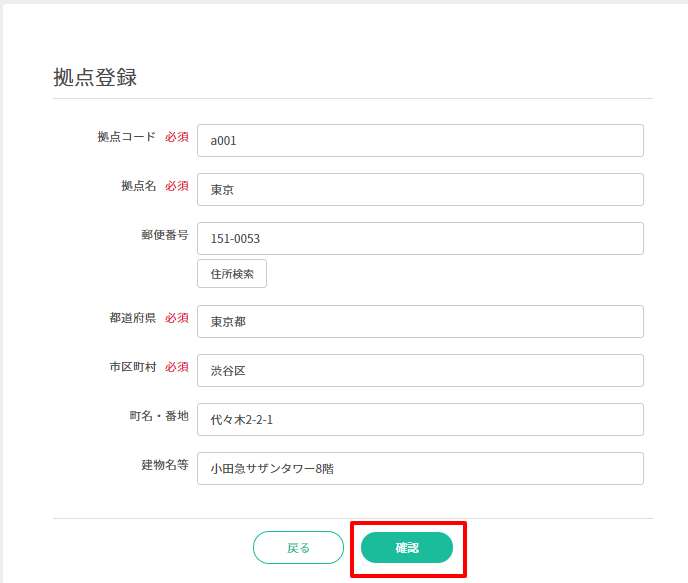Click the green 確認 button
Screen dimensions: 688x583
pyautogui.click(x=407, y=548)
